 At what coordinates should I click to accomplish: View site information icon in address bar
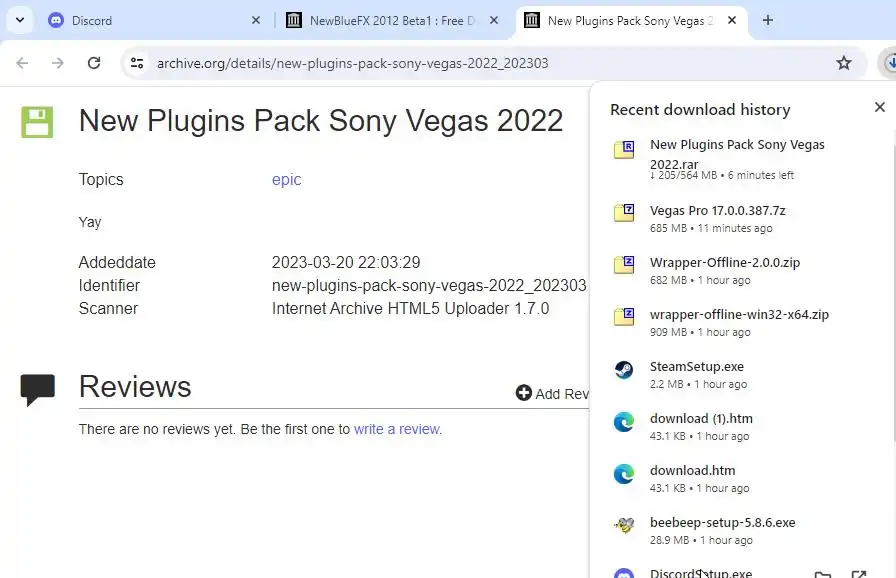click(x=137, y=63)
